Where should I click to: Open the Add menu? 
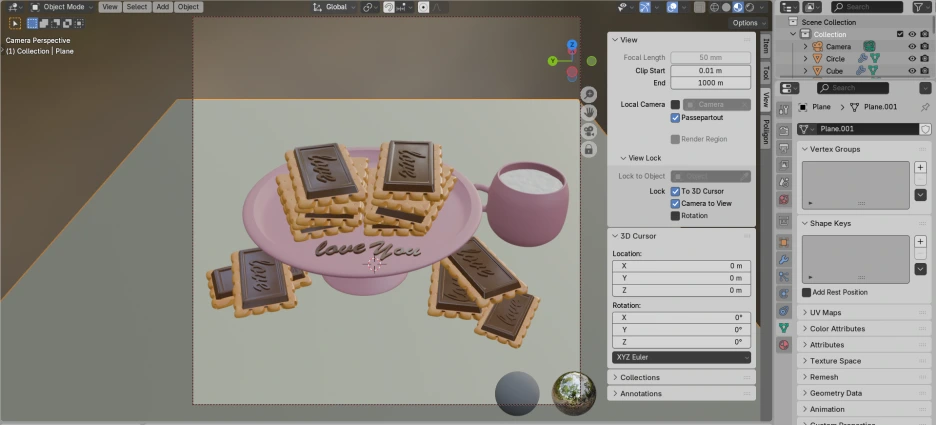(162, 7)
